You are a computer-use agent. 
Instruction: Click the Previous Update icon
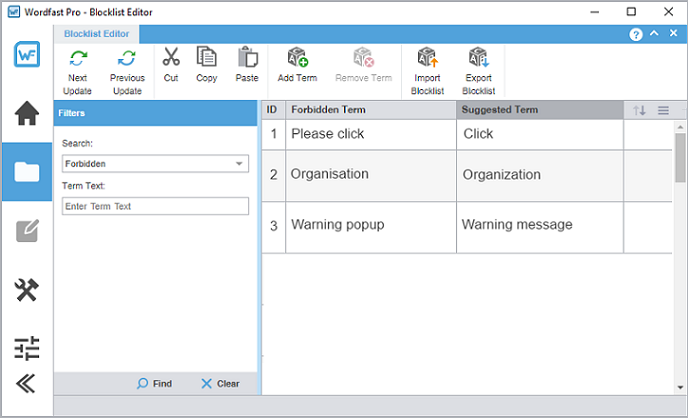pyautogui.click(x=127, y=59)
